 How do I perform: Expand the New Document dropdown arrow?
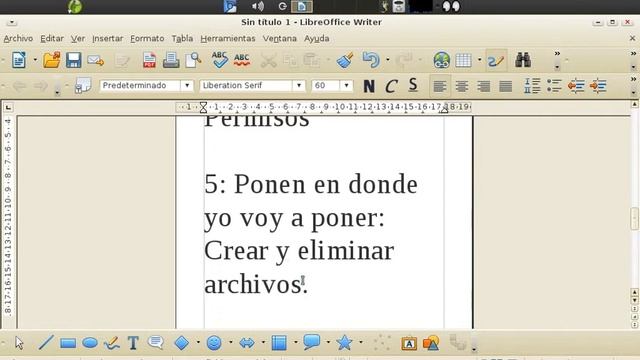pyautogui.click(x=35, y=60)
